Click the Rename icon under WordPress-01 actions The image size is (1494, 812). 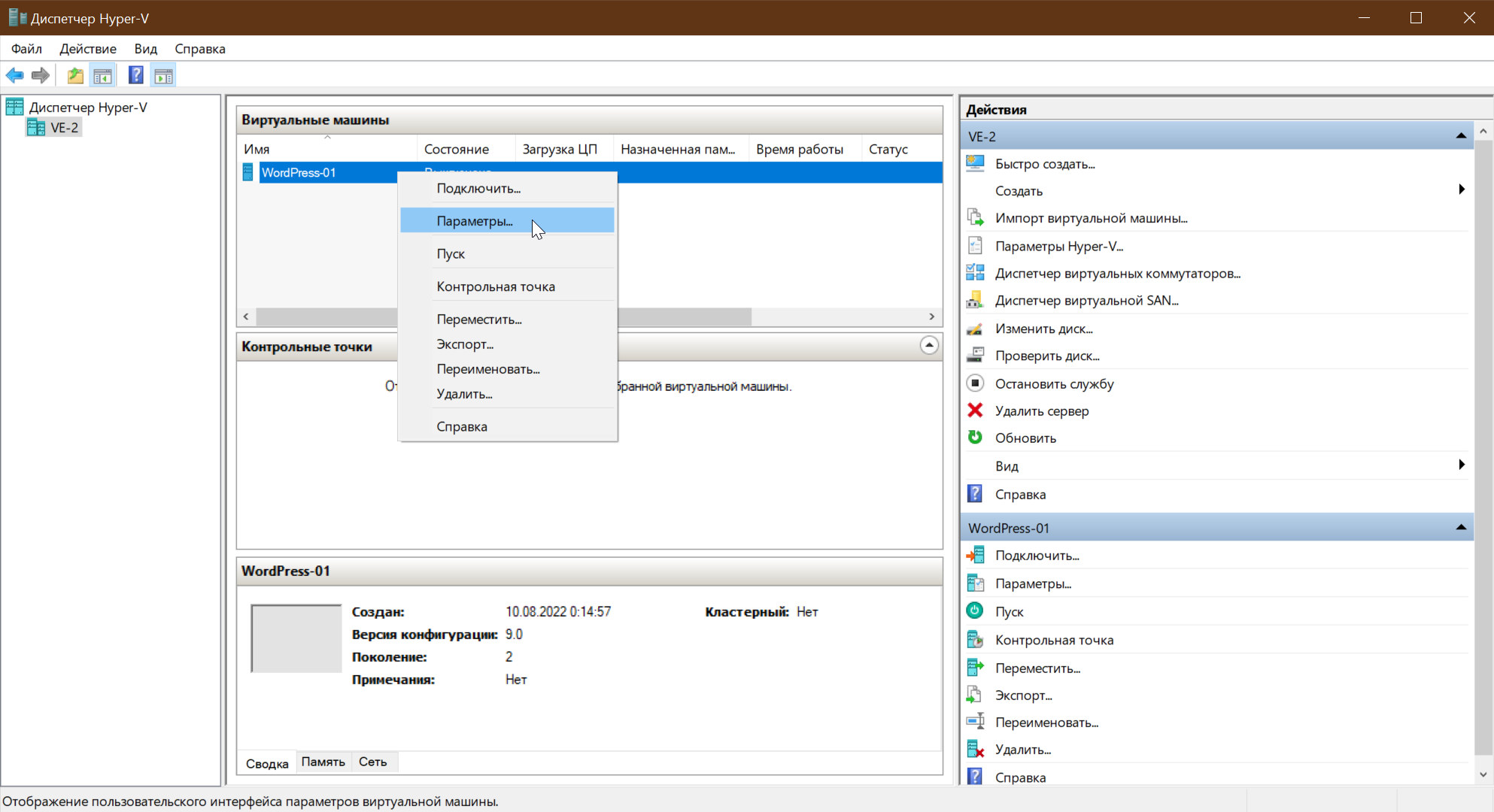(x=975, y=722)
